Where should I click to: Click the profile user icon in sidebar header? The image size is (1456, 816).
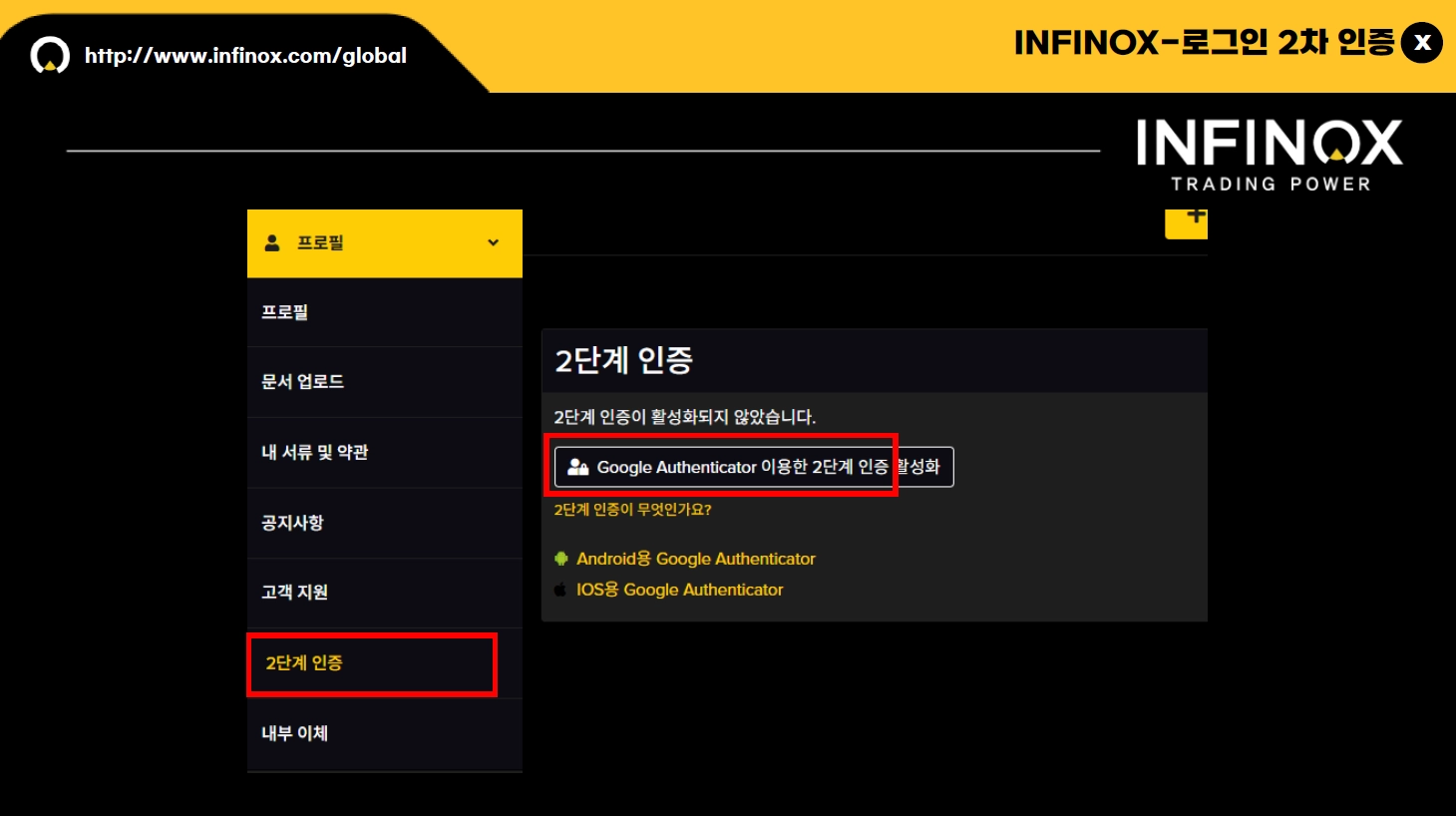271,242
